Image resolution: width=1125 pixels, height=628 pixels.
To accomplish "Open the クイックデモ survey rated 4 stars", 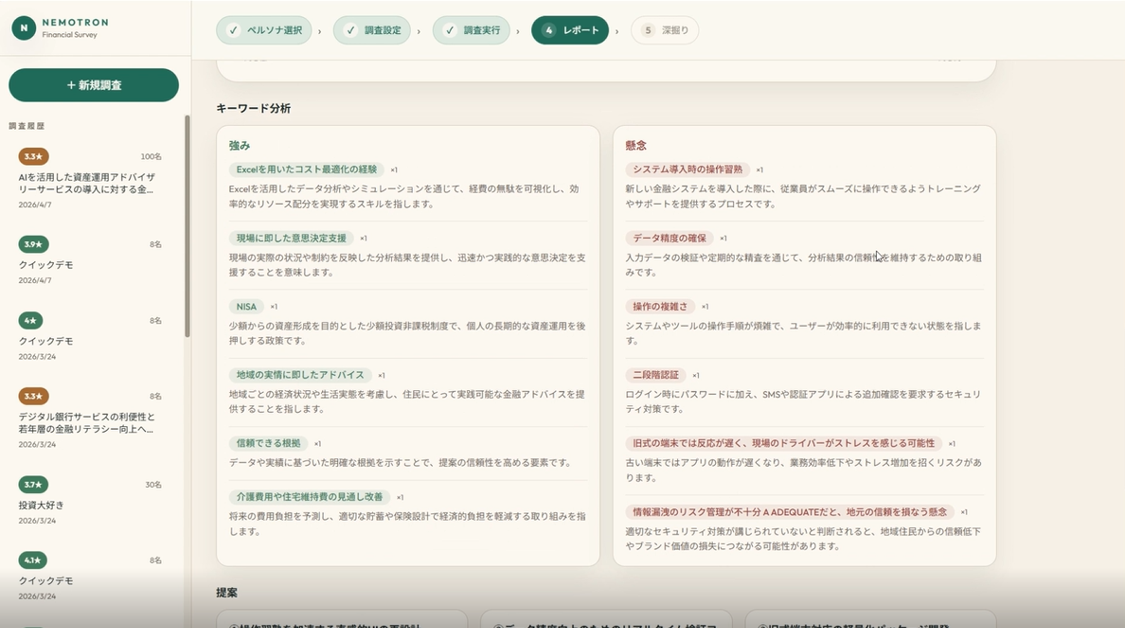I will pos(90,337).
